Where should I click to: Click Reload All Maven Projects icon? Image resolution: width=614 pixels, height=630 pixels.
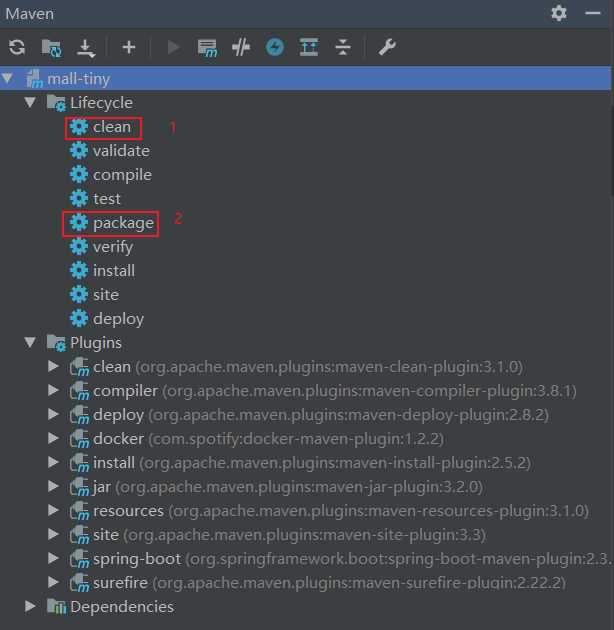[17, 47]
